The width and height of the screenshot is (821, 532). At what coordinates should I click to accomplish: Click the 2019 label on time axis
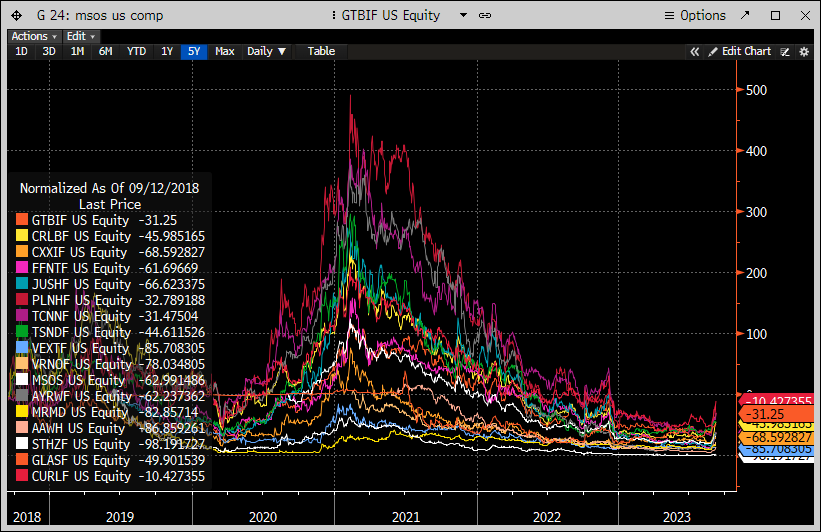click(x=120, y=517)
